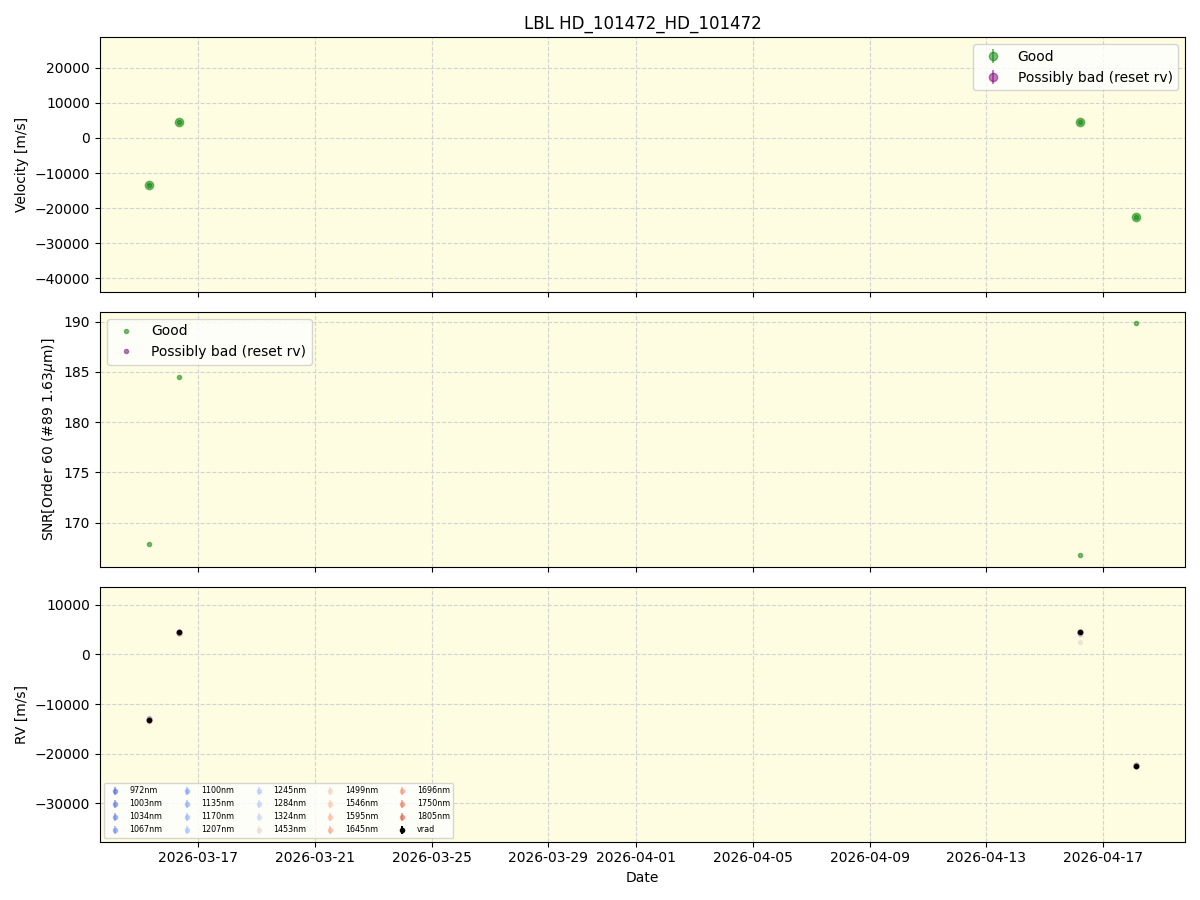Screen dimensions: 1200x900
Task: Click the 2026-04-13 date tick label
Action: point(987,856)
